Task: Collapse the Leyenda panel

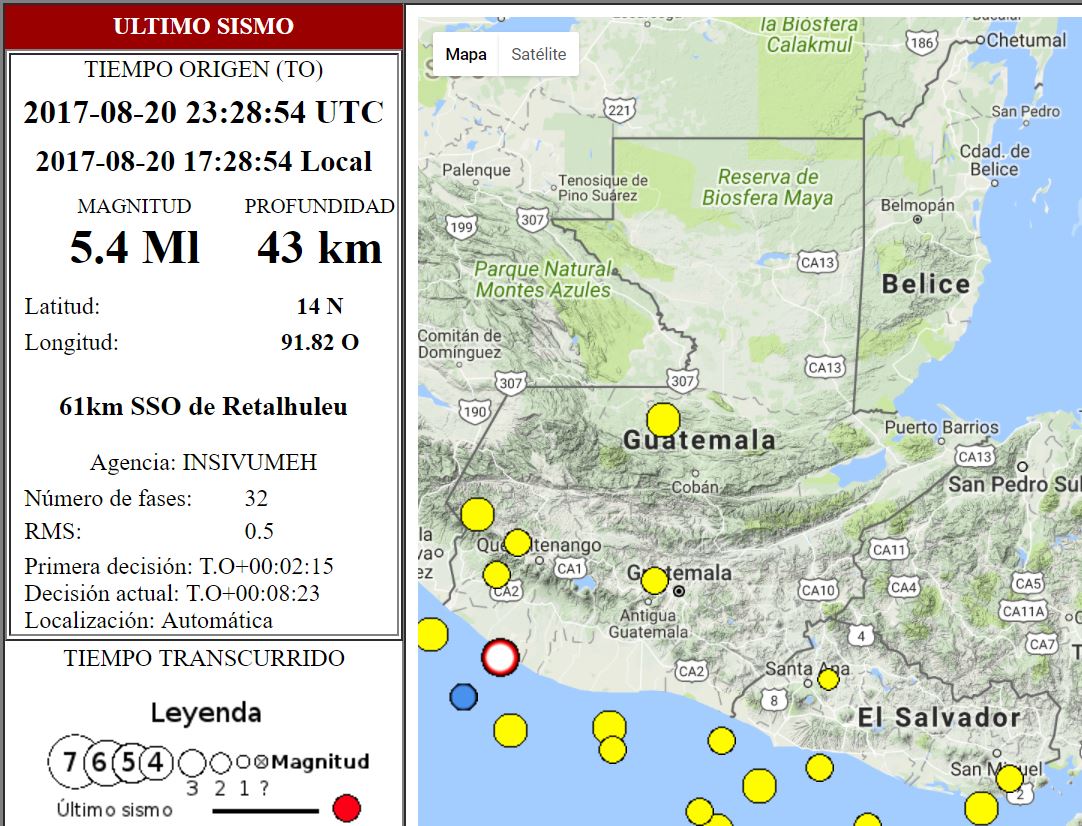Action: (x=203, y=712)
